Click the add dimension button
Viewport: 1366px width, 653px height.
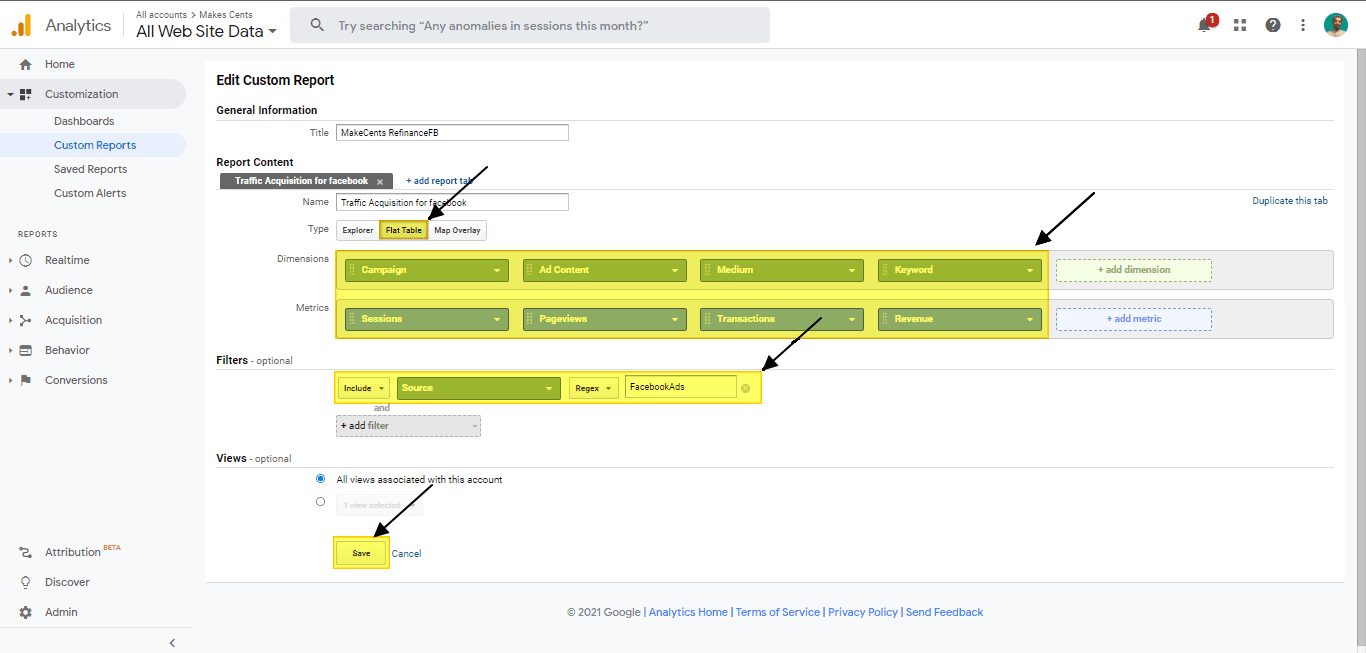pyautogui.click(x=1134, y=270)
